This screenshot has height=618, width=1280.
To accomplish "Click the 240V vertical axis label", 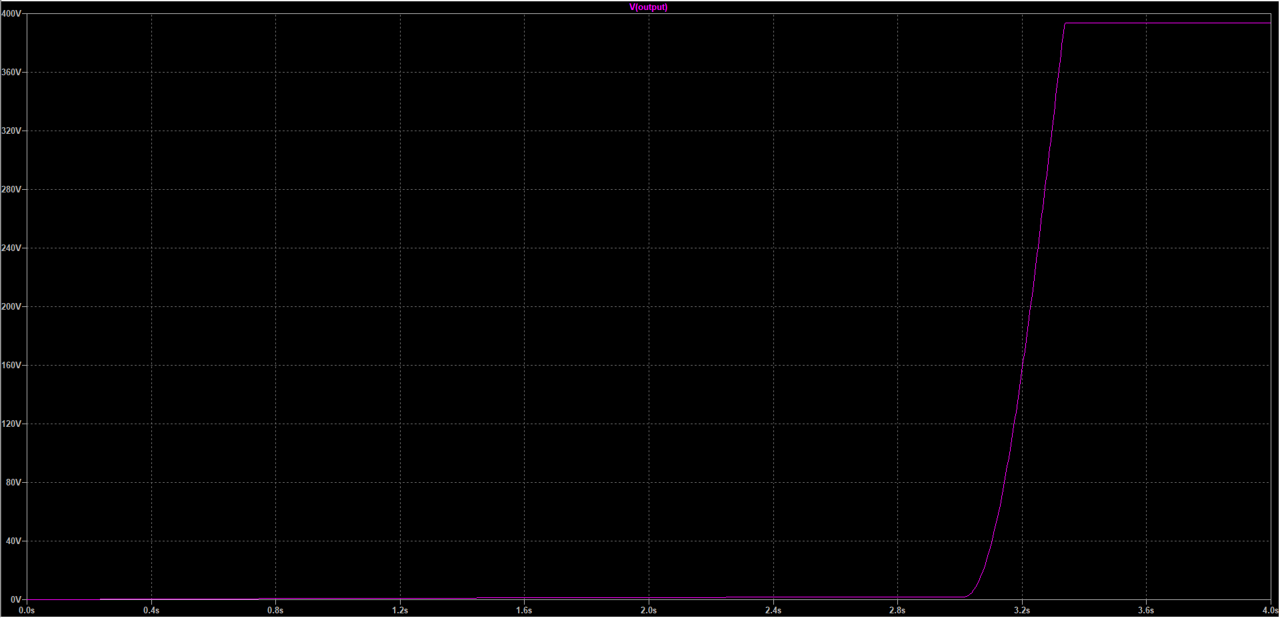I will coord(12,248).
